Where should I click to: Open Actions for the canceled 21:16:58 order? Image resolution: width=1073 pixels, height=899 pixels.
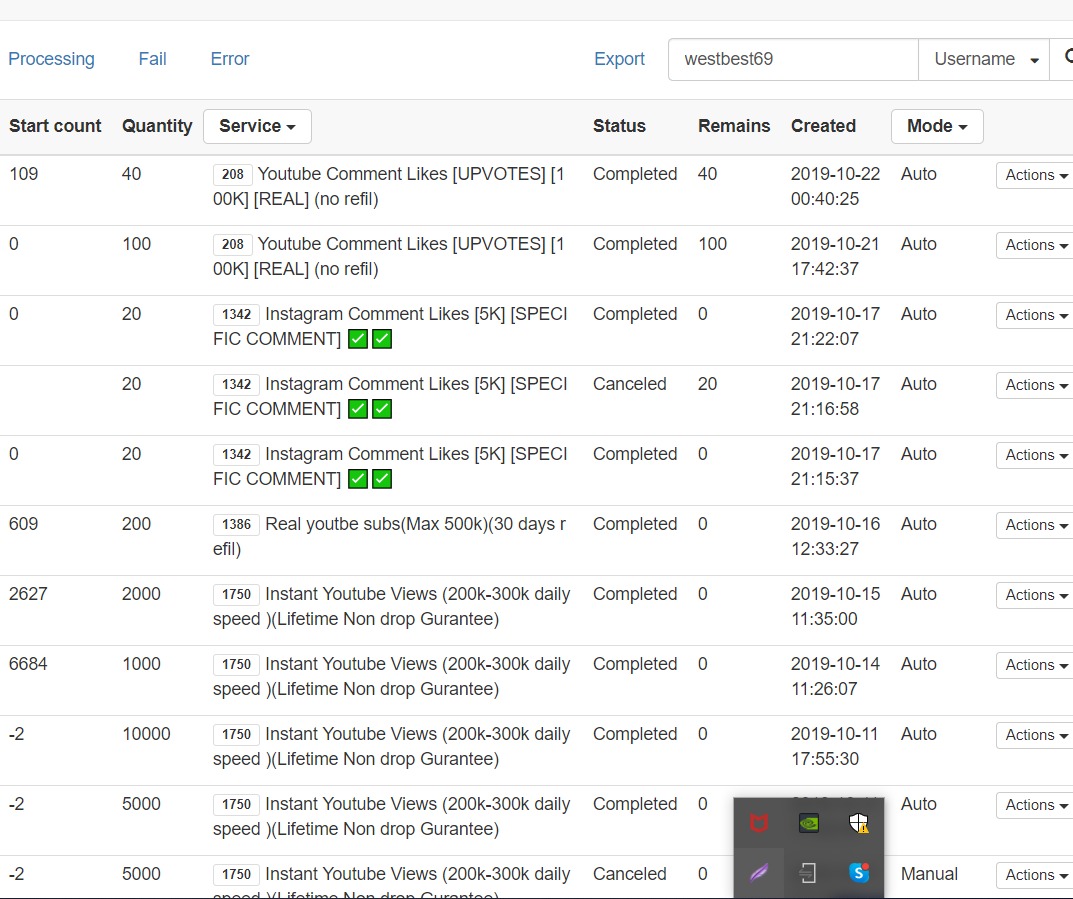tap(1035, 385)
